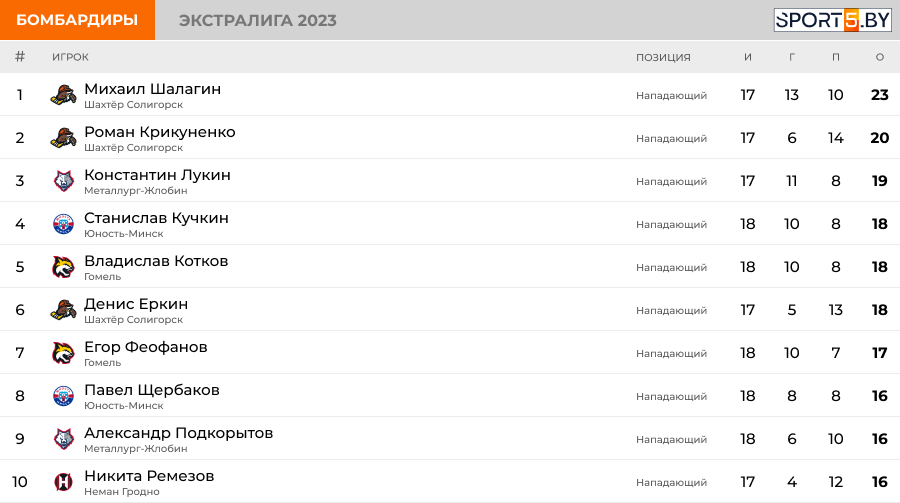900x503 pixels.
Task: Click Metallurg wolf logo beside Константин Лукин
Action: point(64,182)
